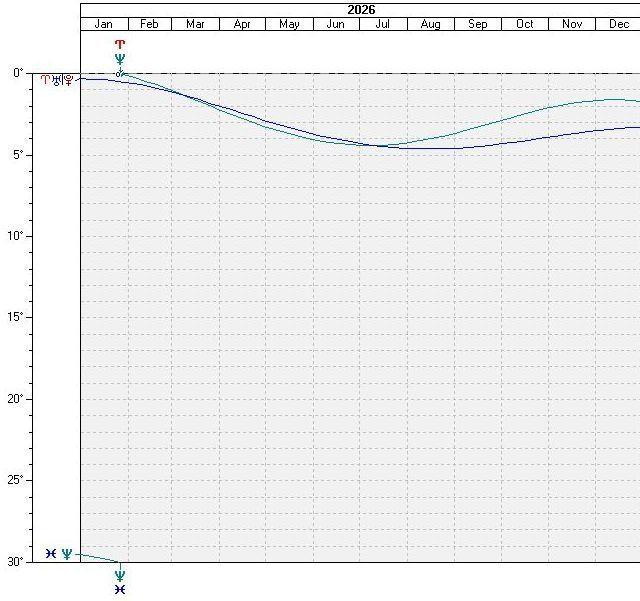Click the 25° label on the degree axis

pyautogui.click(x=15, y=480)
